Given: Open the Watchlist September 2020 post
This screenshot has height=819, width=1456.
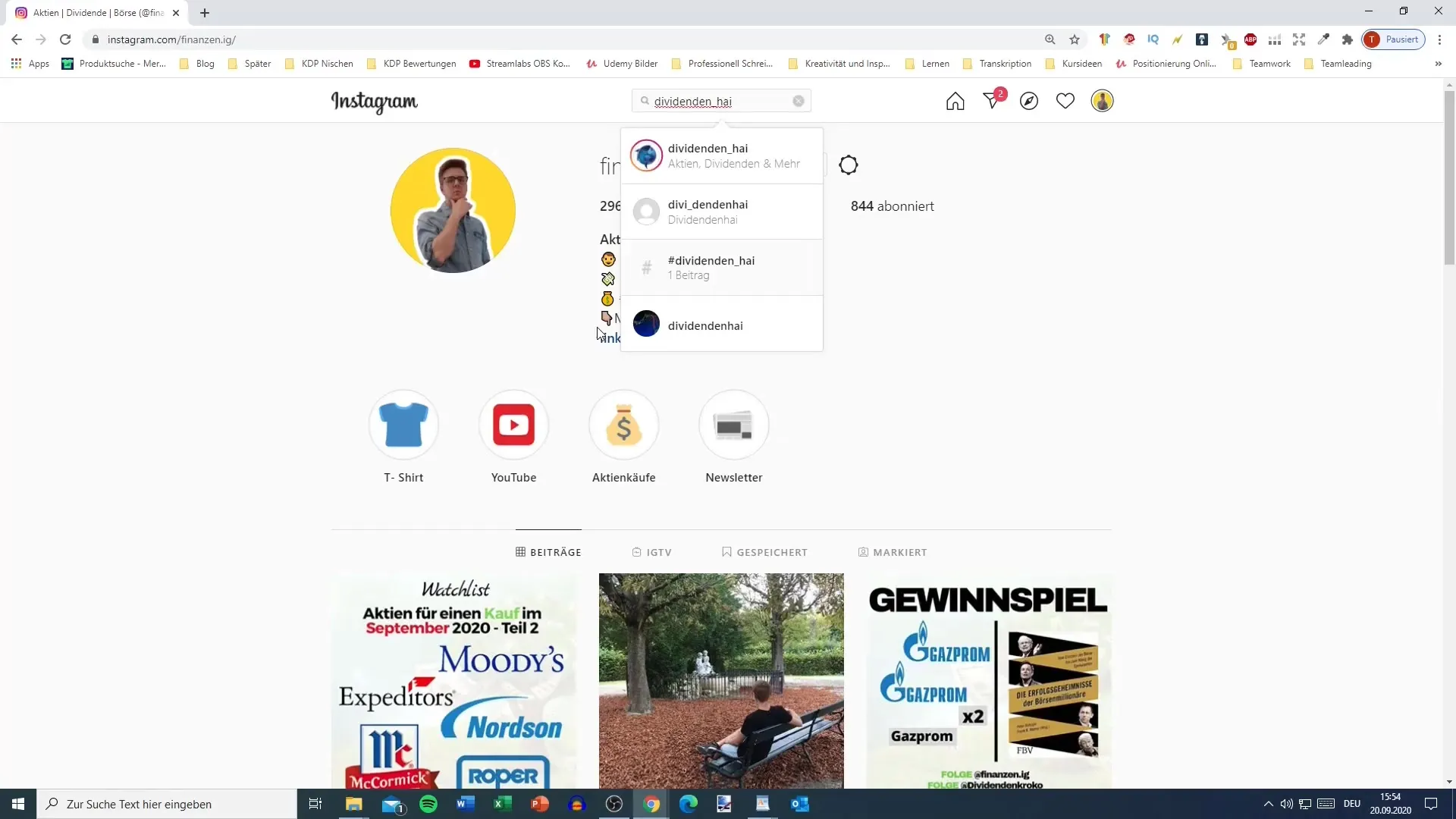Looking at the screenshot, I should point(453,681).
